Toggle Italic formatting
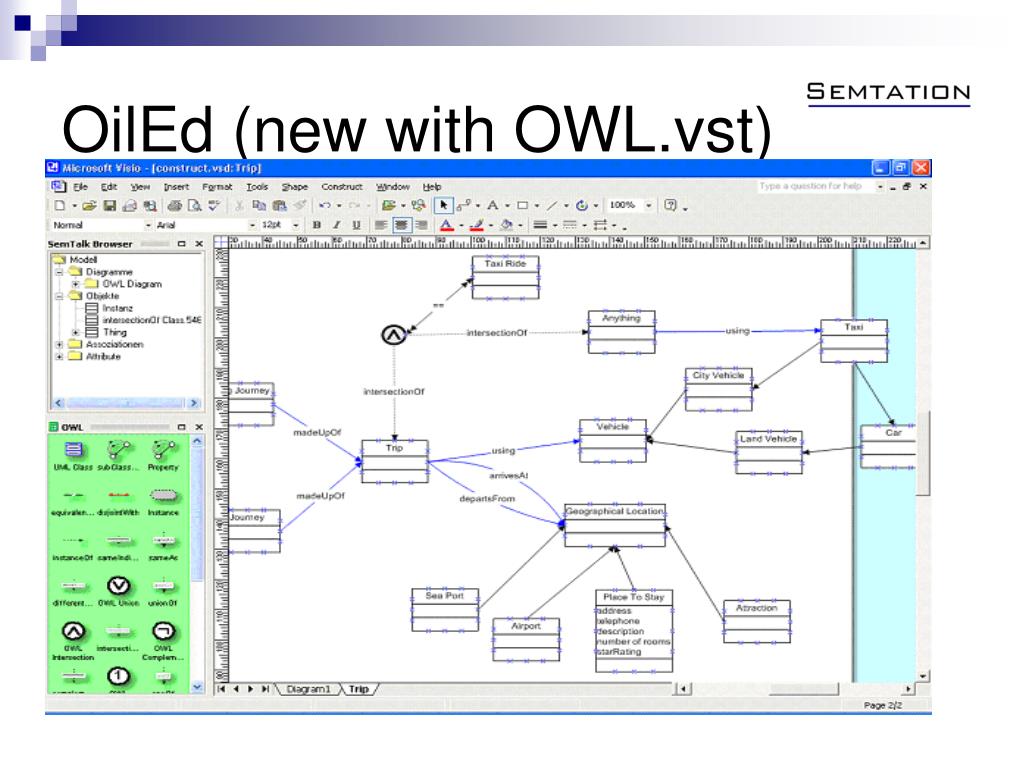1024x768 pixels. pyautogui.click(x=336, y=225)
